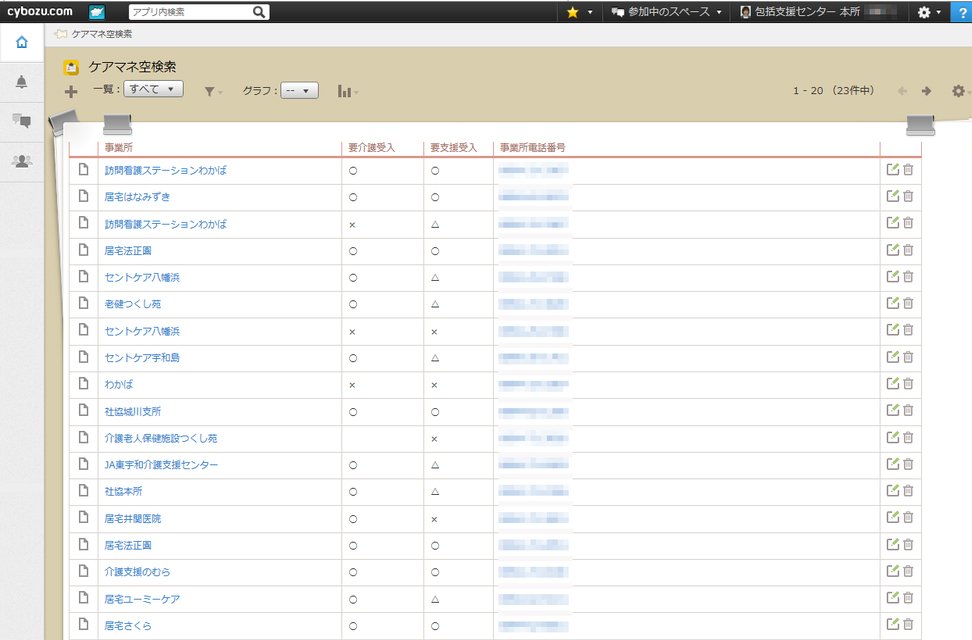Sort by 事業所電話番号 column header
This screenshot has width=972, height=640.
(532, 148)
